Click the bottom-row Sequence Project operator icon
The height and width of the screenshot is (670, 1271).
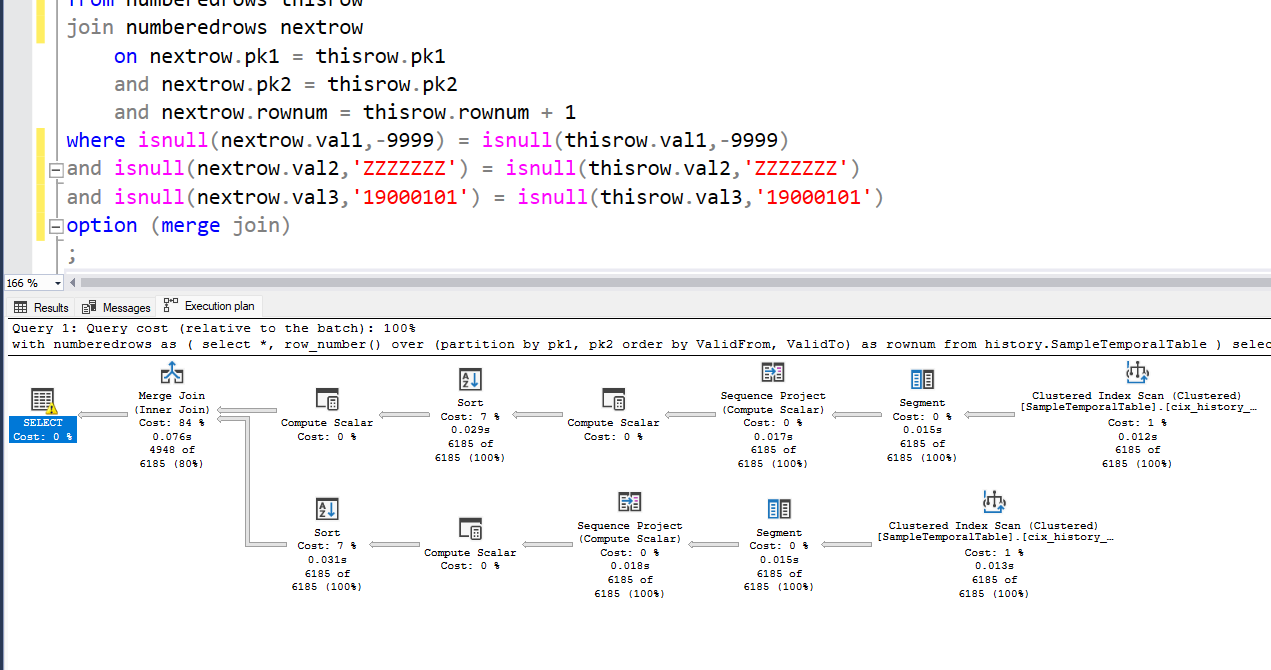pyautogui.click(x=629, y=502)
